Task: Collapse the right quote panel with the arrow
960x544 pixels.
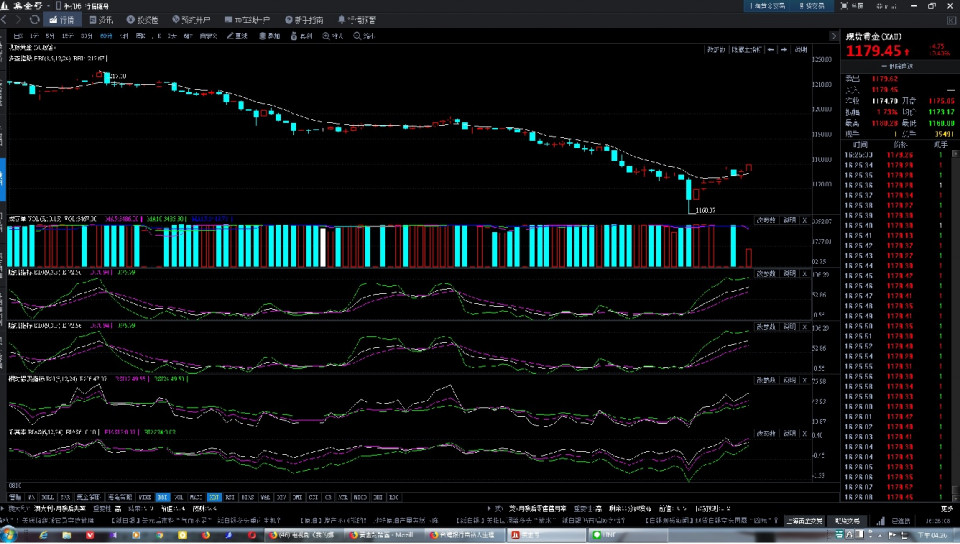Action: coord(834,36)
